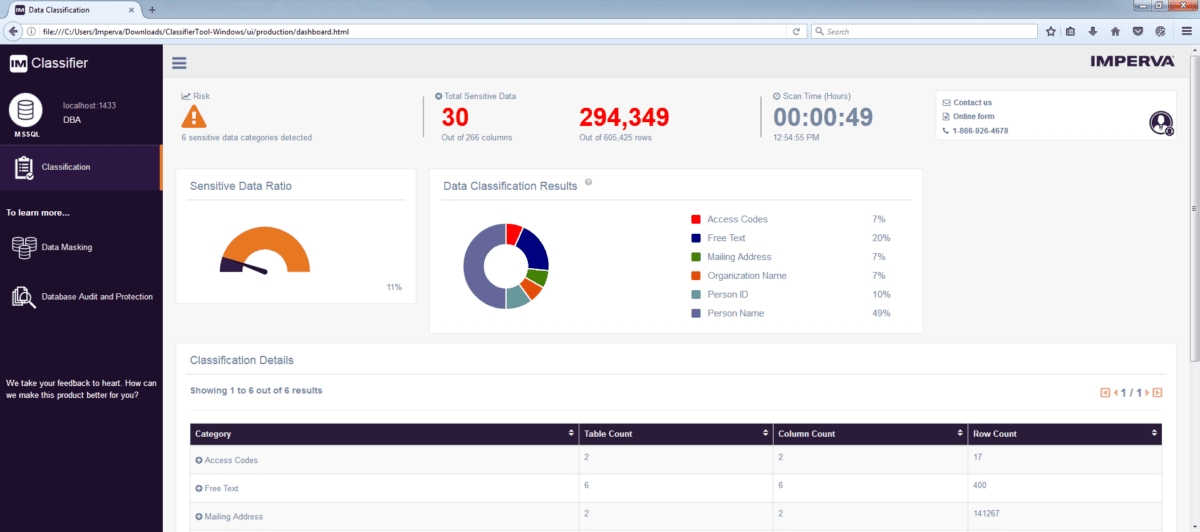
Task: Open Database Audit and Protection
Action: pyautogui.click(x=96, y=297)
